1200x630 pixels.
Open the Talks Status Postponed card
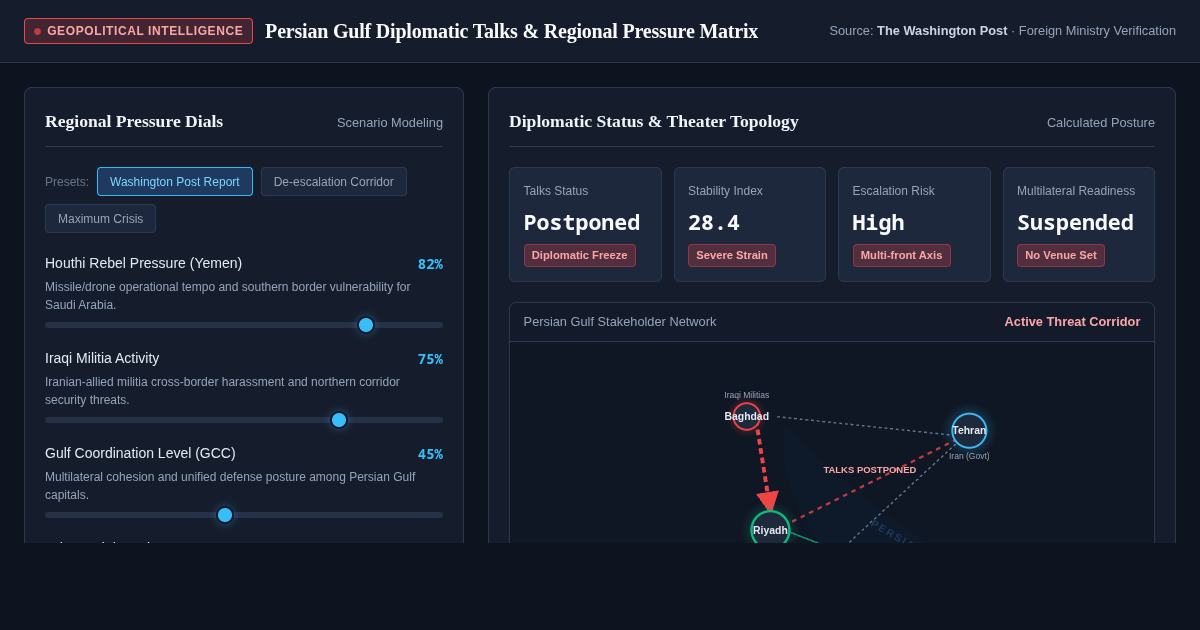585,224
